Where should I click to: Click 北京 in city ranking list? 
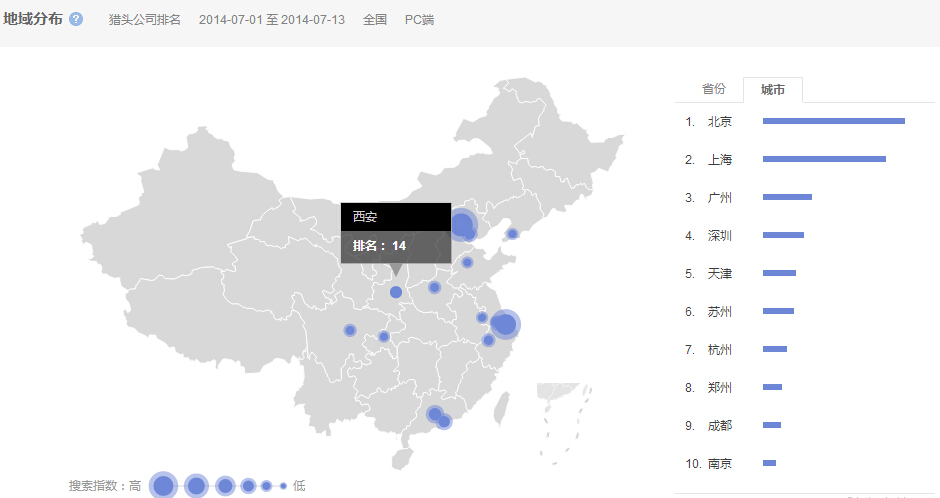pos(720,121)
